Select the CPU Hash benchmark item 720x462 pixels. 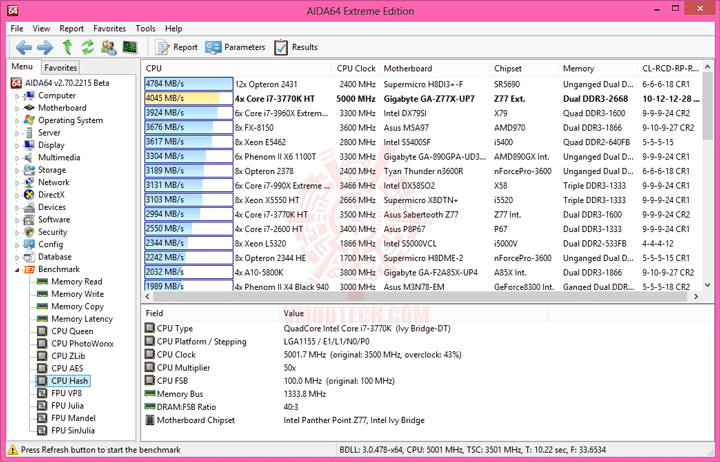63,381
